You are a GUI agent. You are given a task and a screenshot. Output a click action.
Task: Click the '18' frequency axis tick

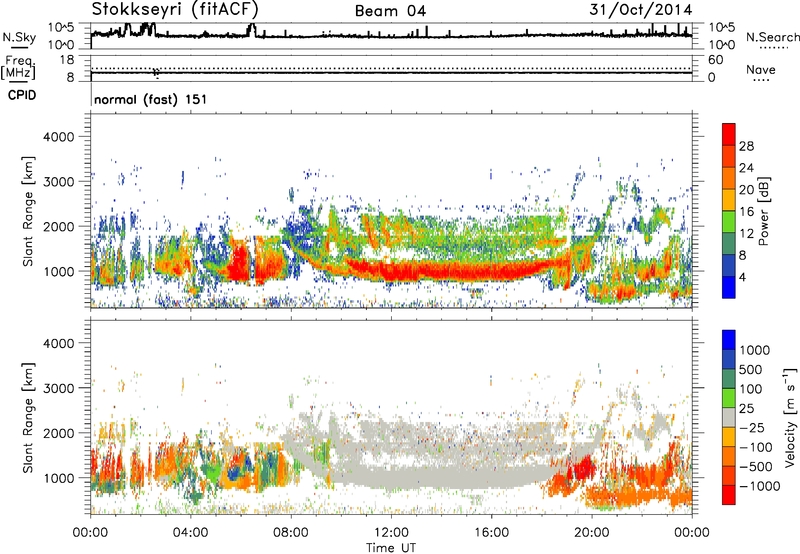67,60
